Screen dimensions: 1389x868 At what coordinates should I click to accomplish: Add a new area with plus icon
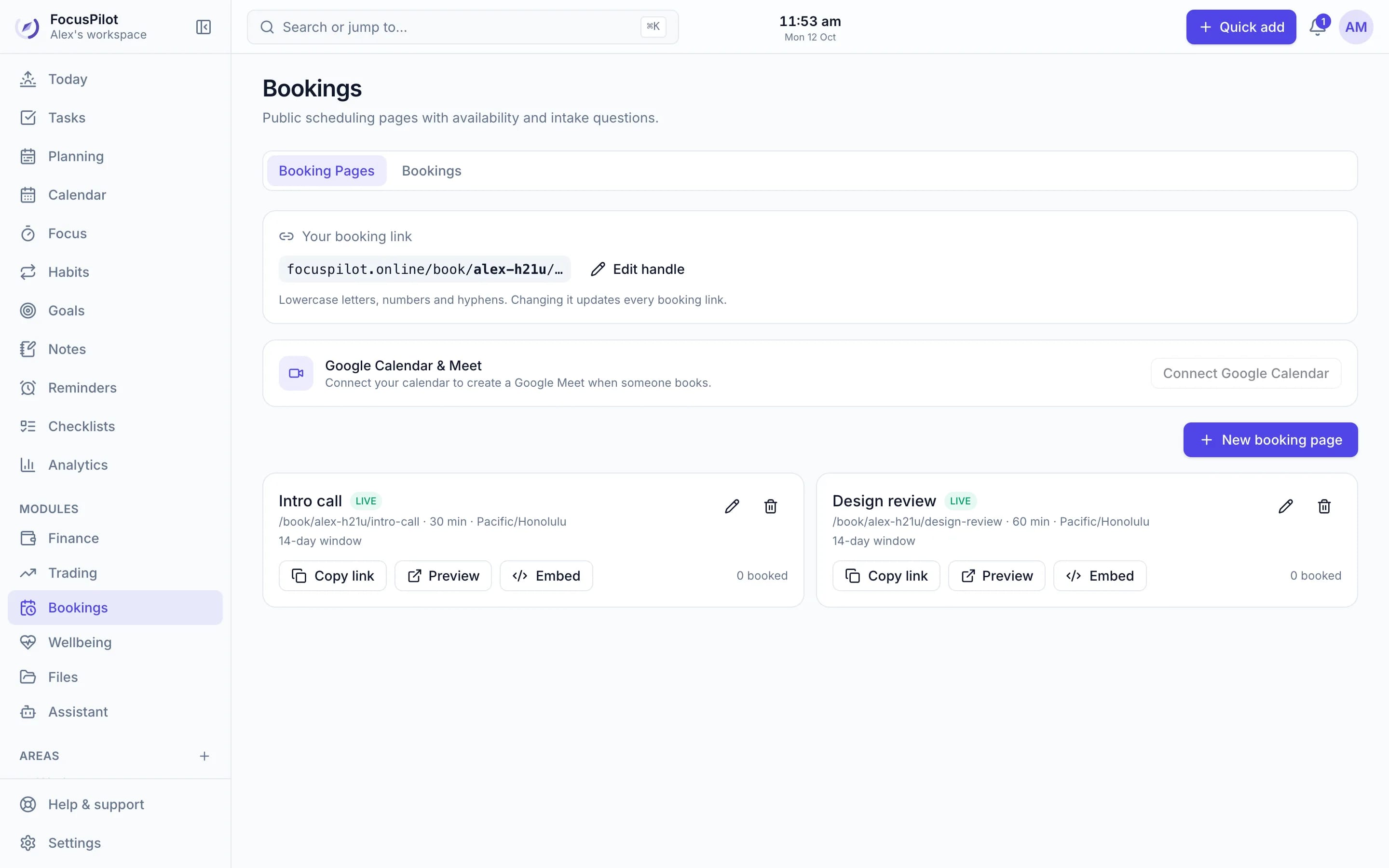[204, 756]
